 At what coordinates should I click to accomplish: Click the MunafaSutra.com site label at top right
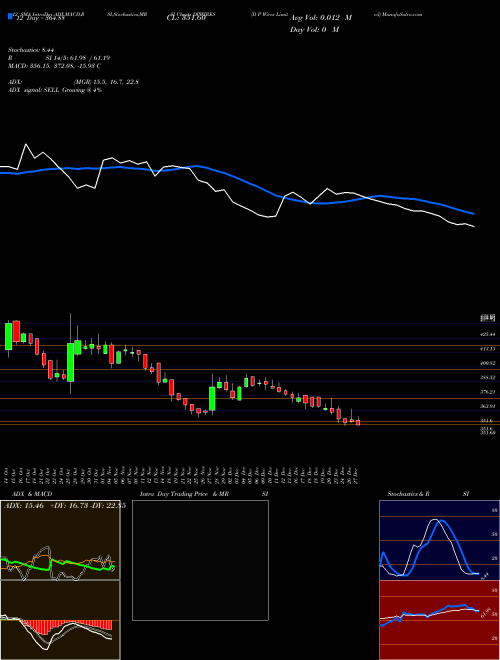tap(398, 14)
